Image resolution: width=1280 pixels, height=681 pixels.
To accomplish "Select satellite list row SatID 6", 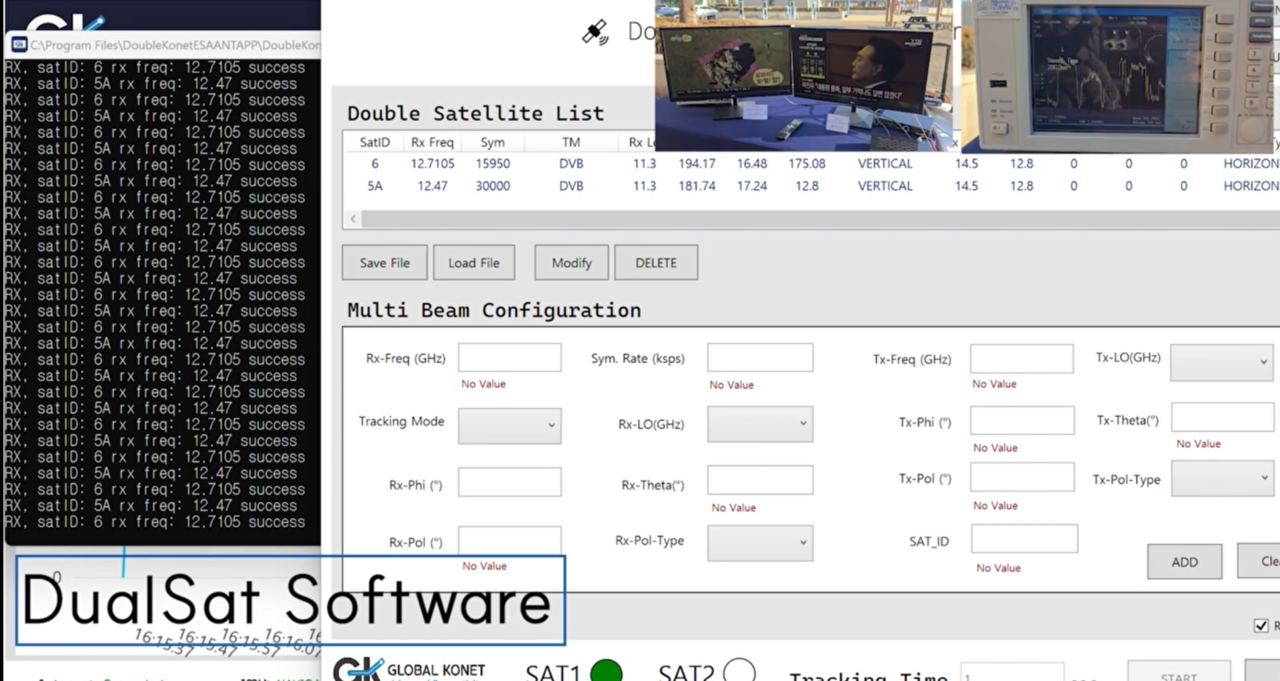I will pyautogui.click(x=811, y=164).
